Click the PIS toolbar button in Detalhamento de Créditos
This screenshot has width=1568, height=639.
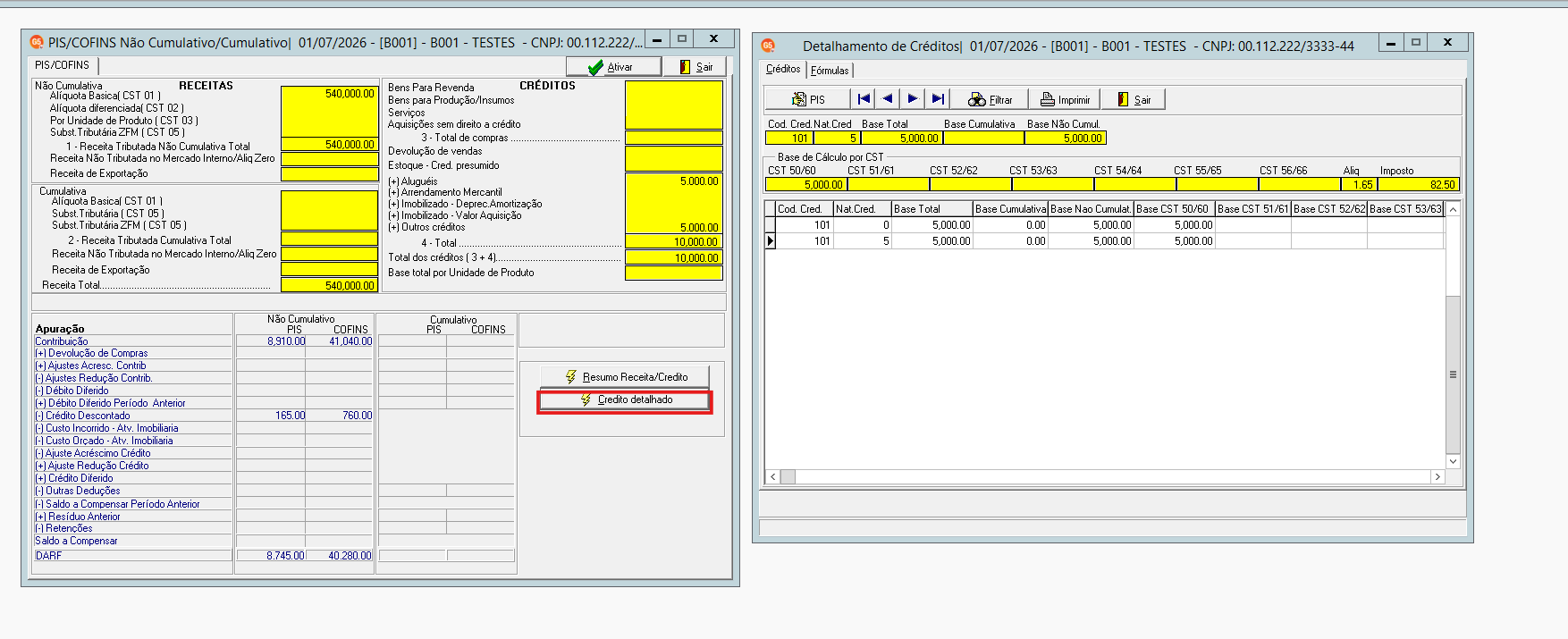click(x=808, y=99)
